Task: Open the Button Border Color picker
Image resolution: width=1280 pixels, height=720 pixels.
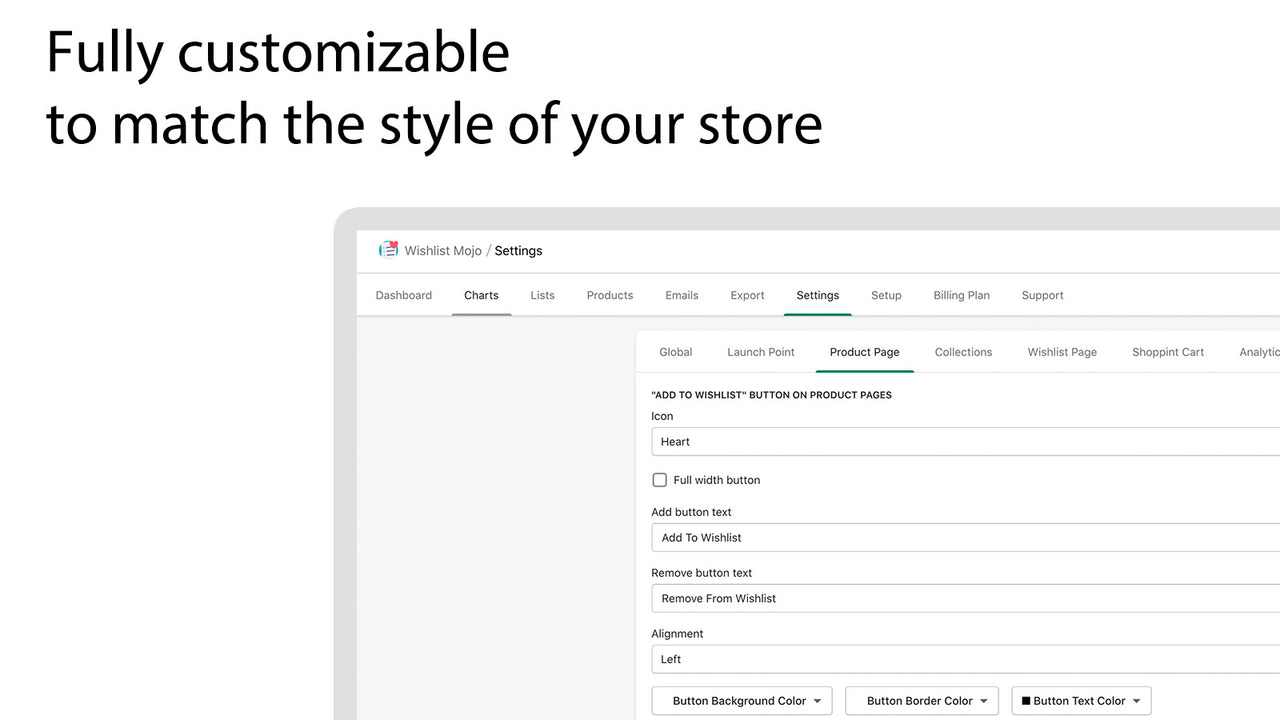Action: tap(922, 701)
